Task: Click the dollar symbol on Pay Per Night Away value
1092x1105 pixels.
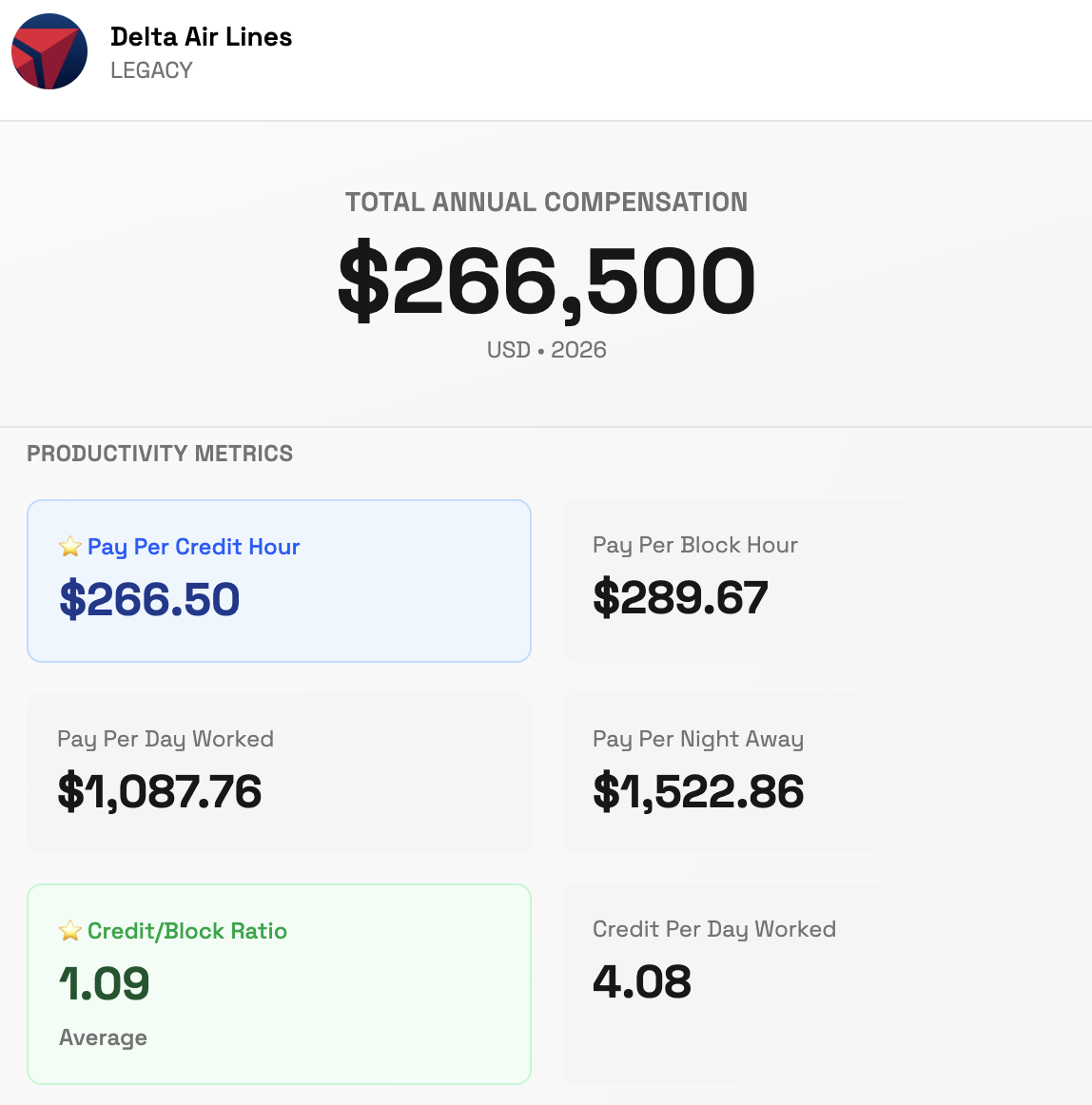Action: (x=606, y=791)
